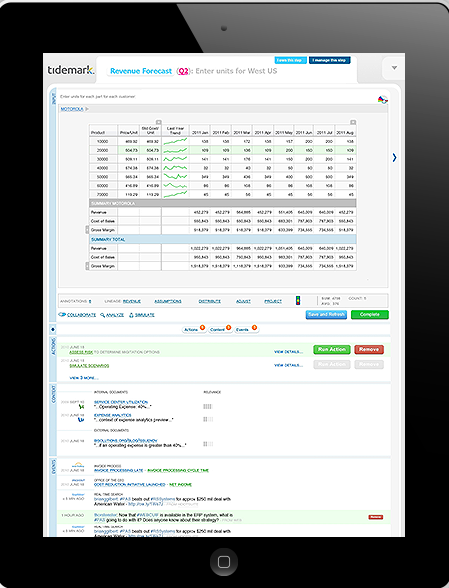
Task: Switch to the Content tab pill
Action: point(220,329)
